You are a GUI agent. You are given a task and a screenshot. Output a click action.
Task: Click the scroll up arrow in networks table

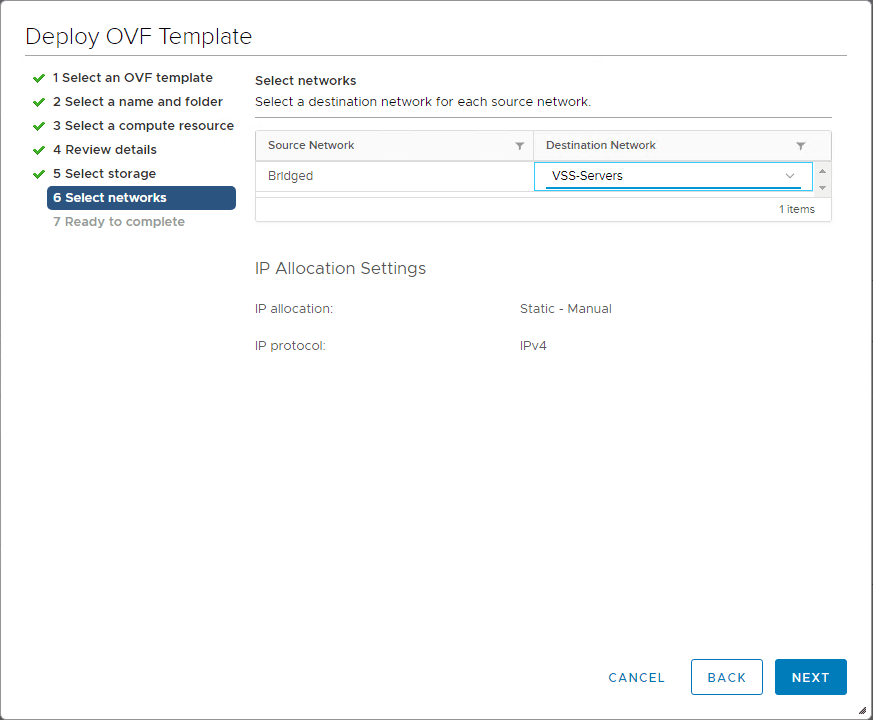coord(823,170)
